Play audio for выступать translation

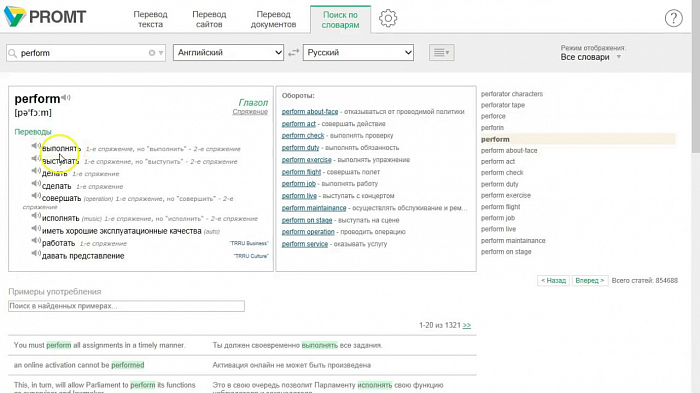tap(36, 159)
